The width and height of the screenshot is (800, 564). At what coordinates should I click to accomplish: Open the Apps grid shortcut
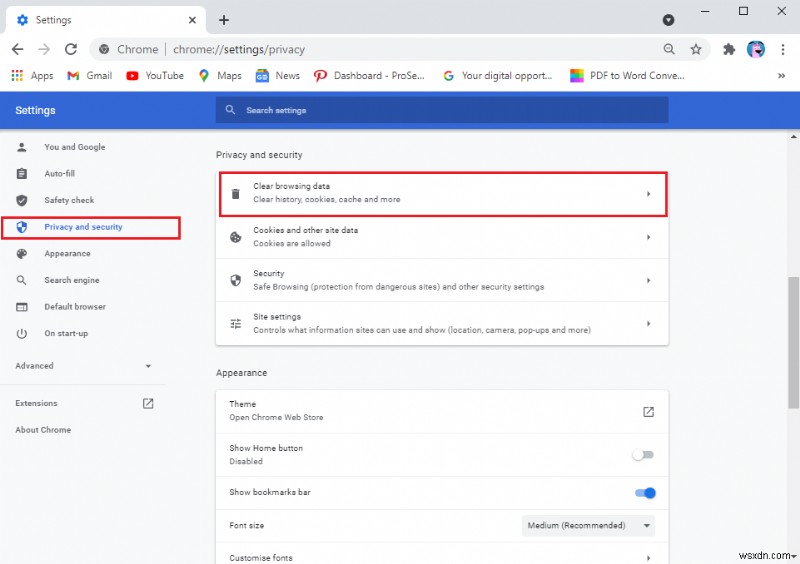[32, 75]
